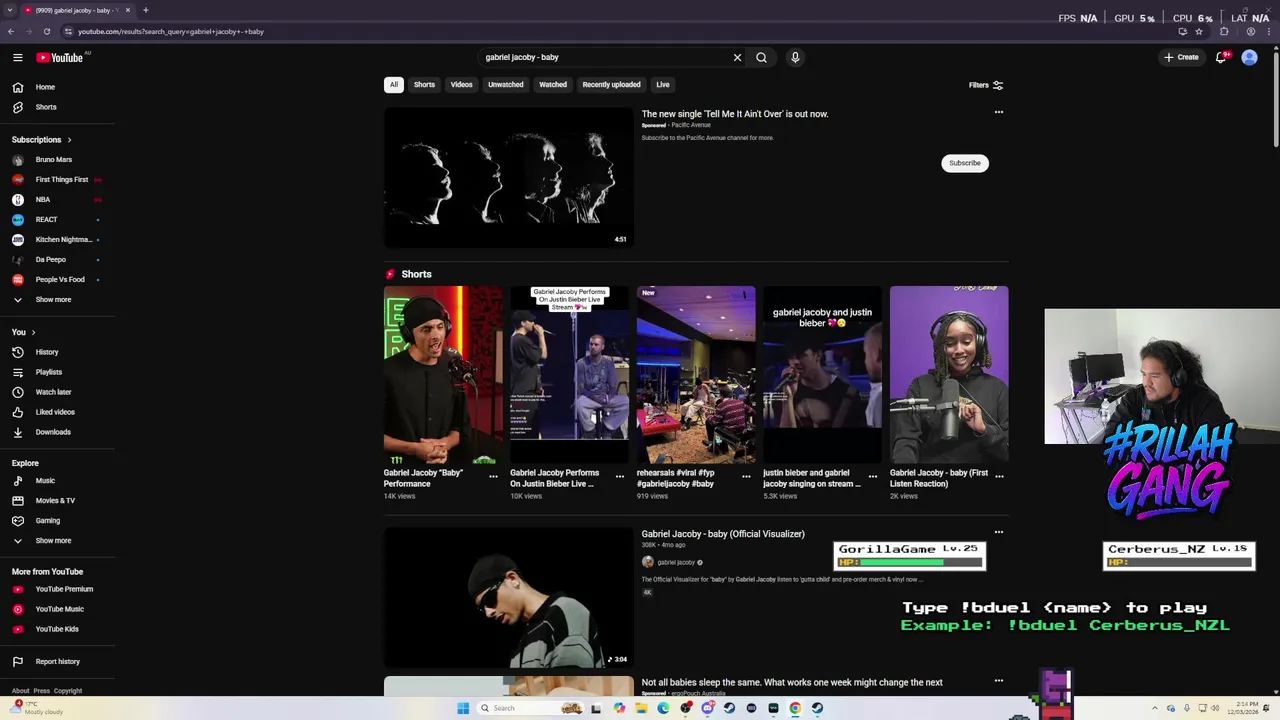Open the Windows Start menu
Image resolution: width=1280 pixels, height=720 pixels.
click(463, 708)
